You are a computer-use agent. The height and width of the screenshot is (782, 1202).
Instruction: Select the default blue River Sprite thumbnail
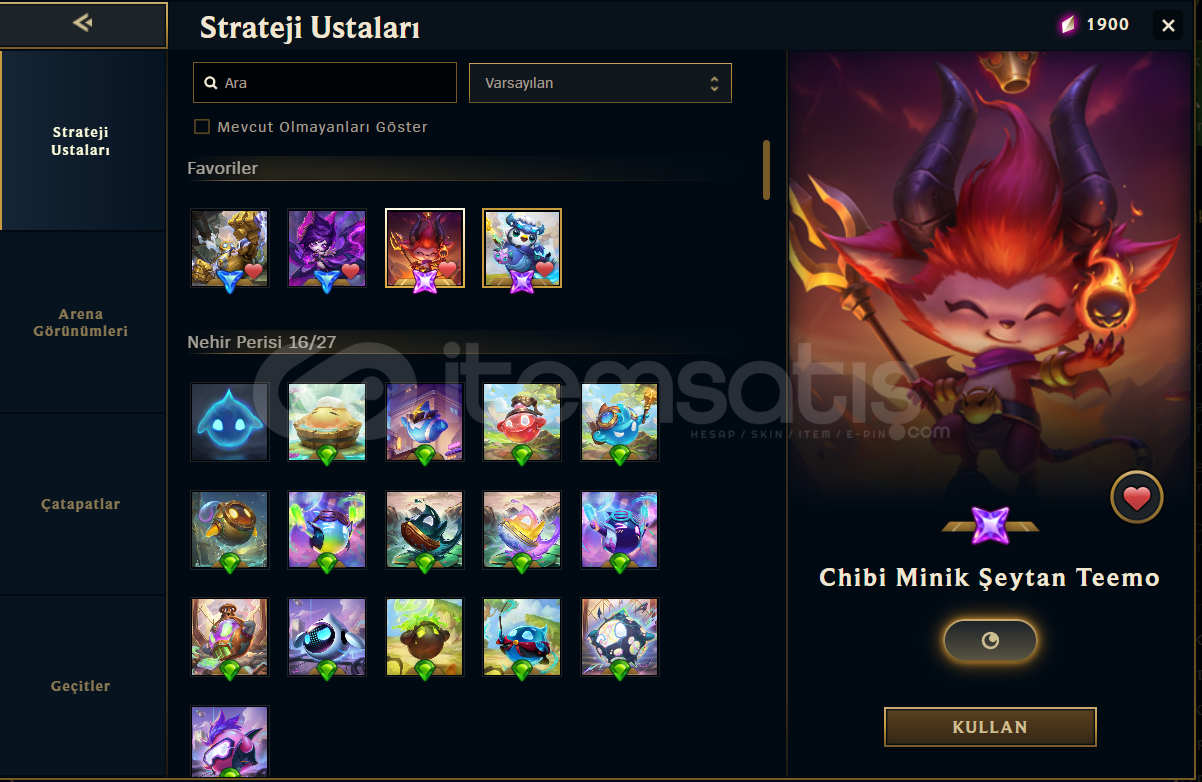point(230,422)
